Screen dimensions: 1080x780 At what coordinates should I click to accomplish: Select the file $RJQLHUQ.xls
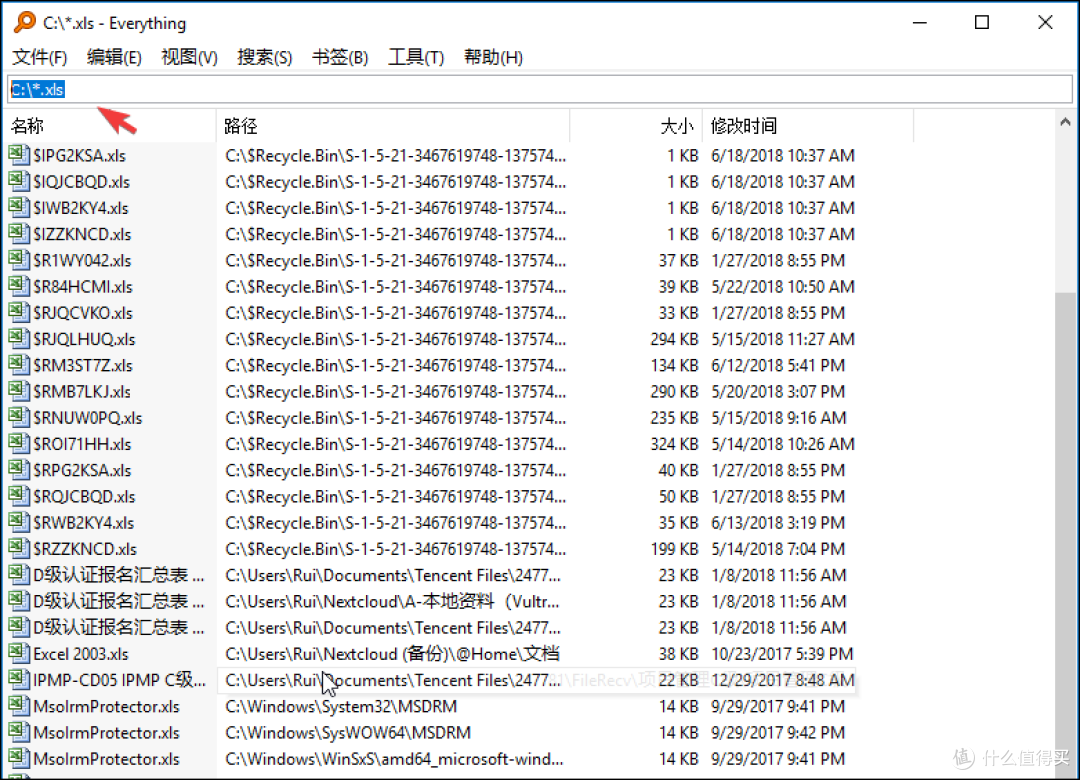coord(84,339)
